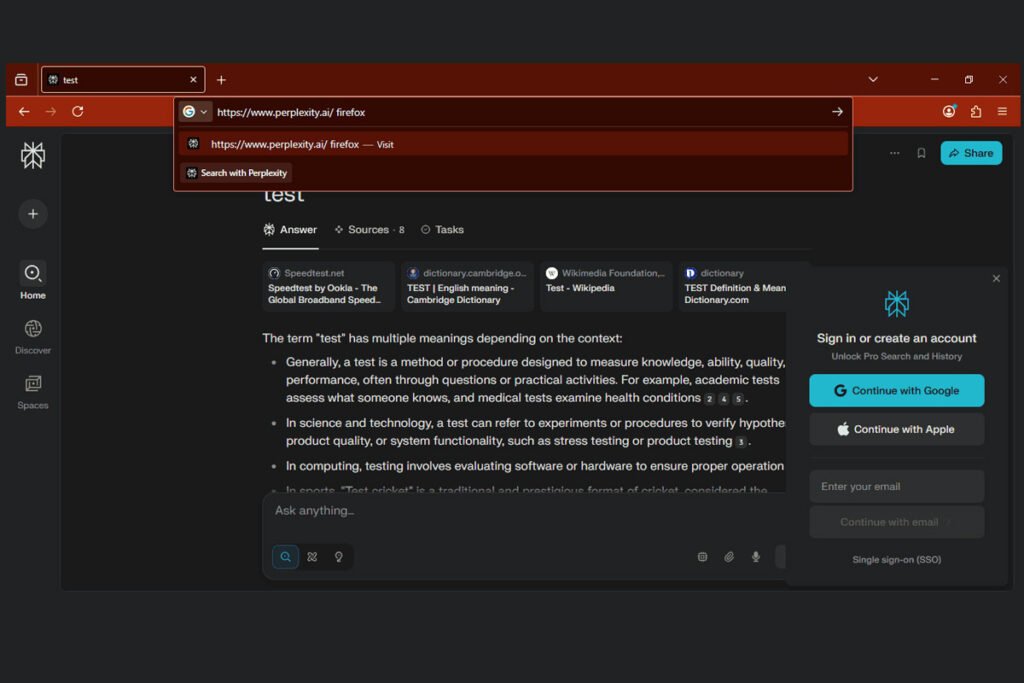
Task: Go to Home in the sidebar
Action: [x=33, y=281]
